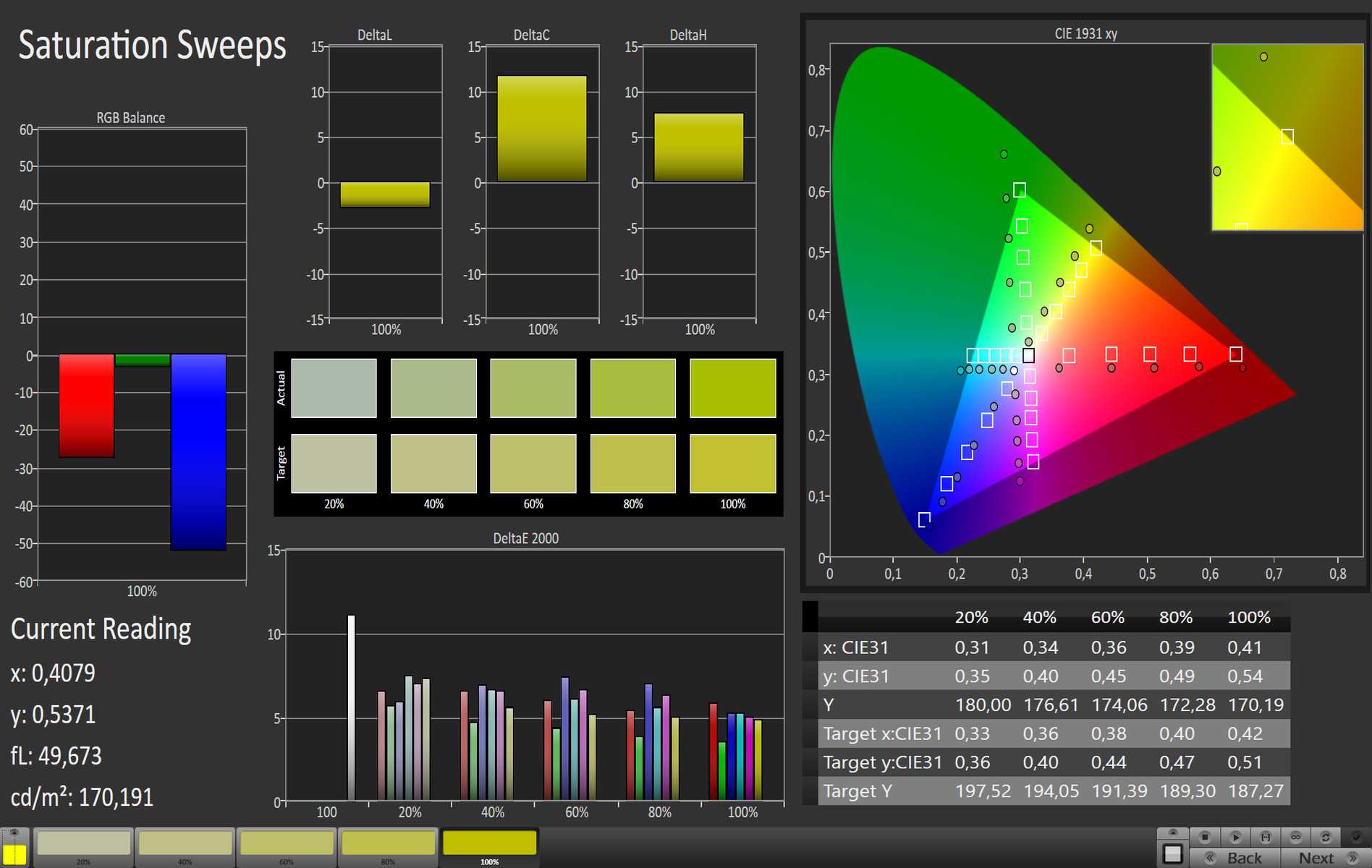Pick the 80% saturation swatch in bottom strip
1372x868 pixels.
[x=388, y=845]
